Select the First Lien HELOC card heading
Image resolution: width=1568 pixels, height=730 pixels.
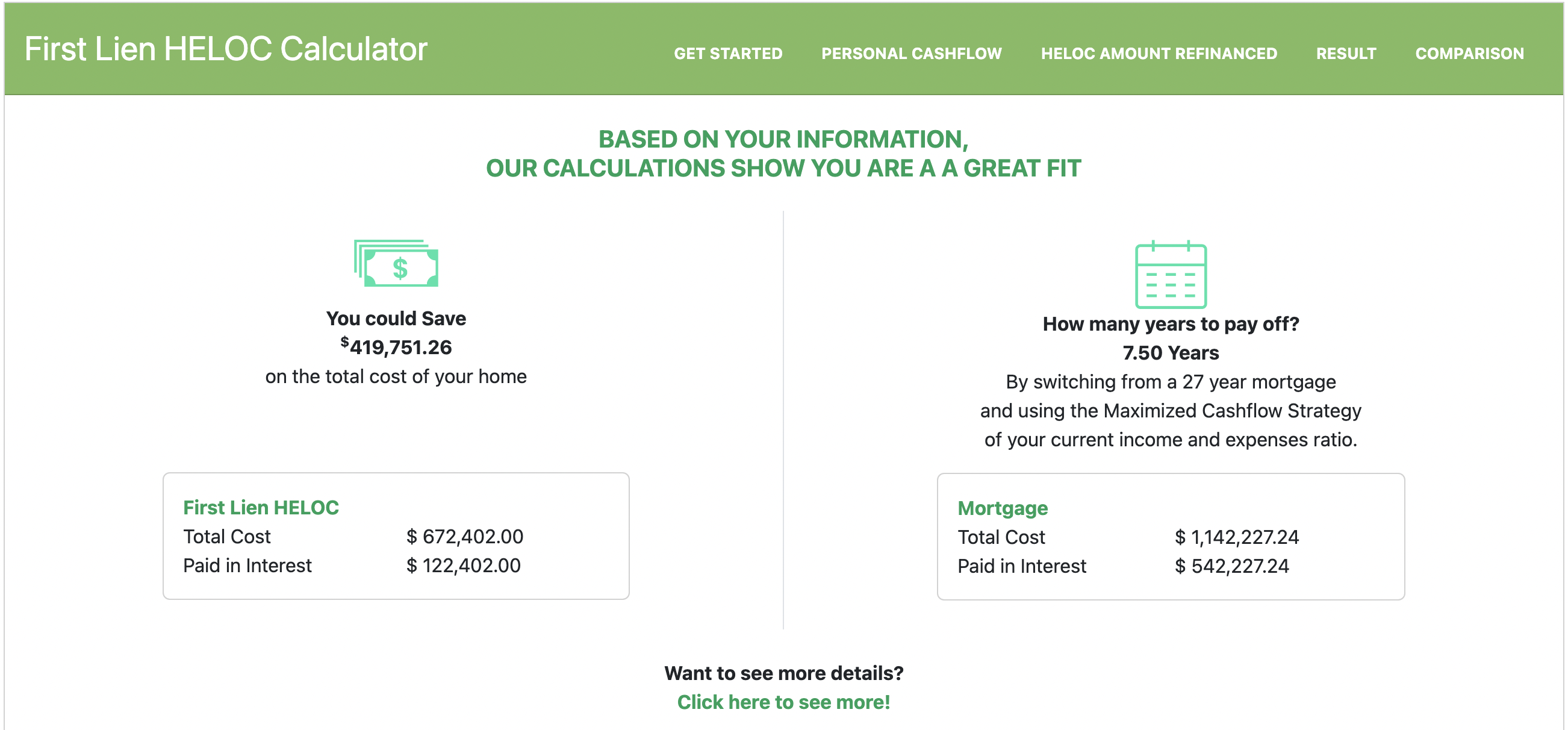pyautogui.click(x=261, y=507)
